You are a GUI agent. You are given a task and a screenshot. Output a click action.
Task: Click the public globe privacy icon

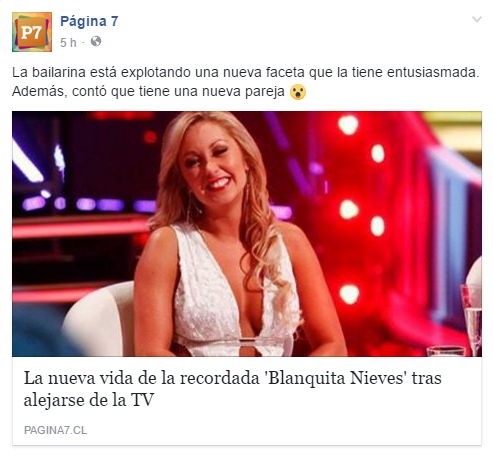pos(96,41)
